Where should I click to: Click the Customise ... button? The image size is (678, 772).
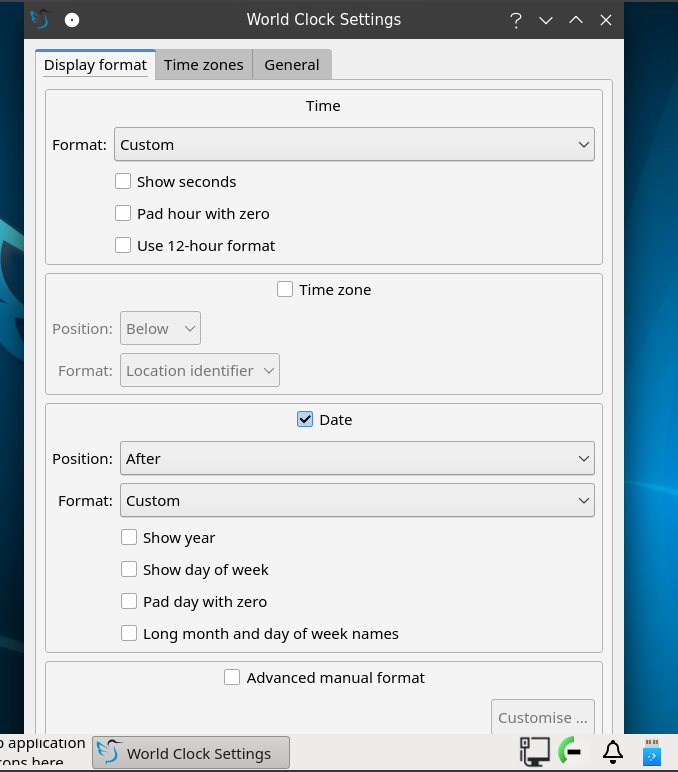[543, 717]
